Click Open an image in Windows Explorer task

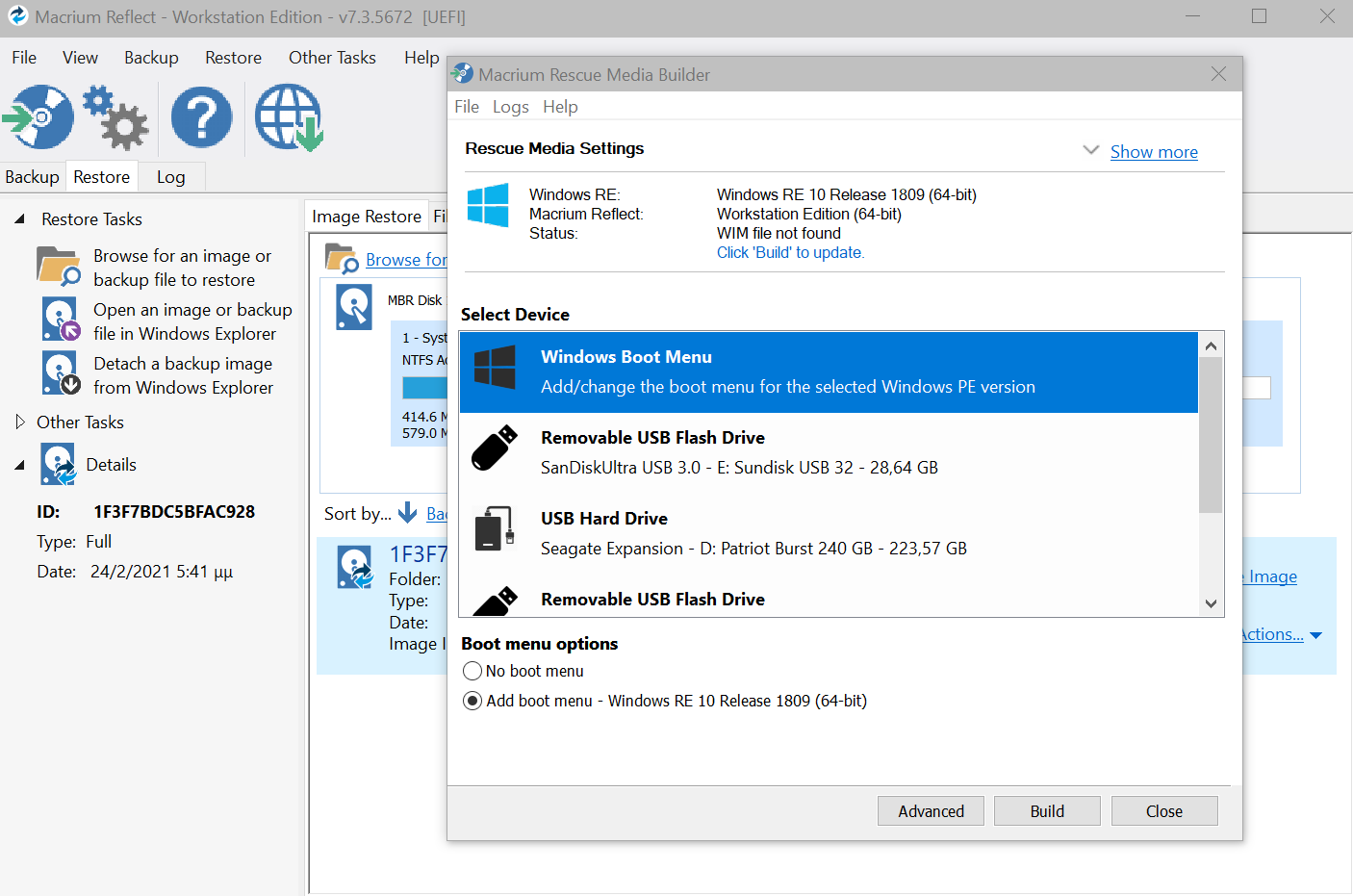pos(192,321)
